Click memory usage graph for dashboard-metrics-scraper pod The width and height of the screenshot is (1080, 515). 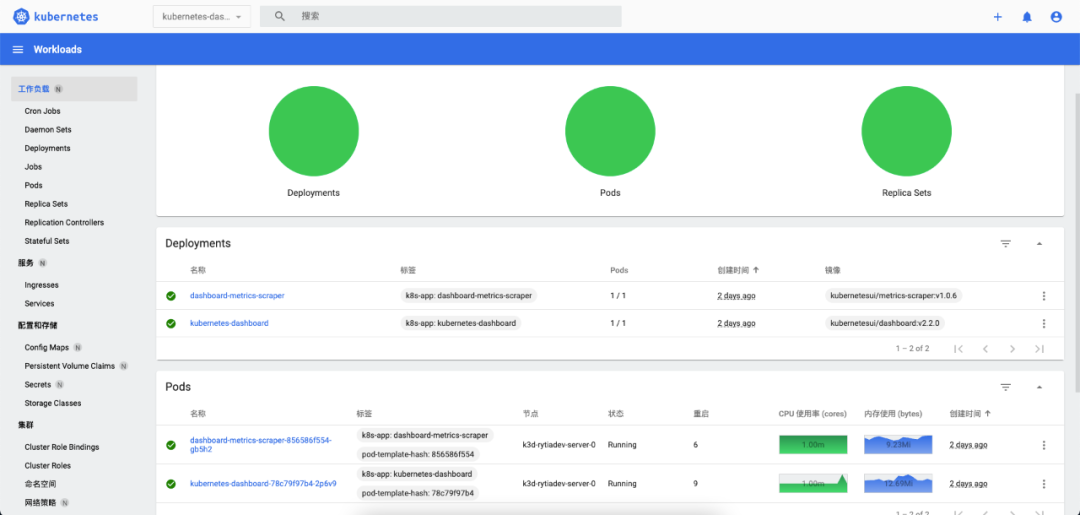click(x=898, y=445)
